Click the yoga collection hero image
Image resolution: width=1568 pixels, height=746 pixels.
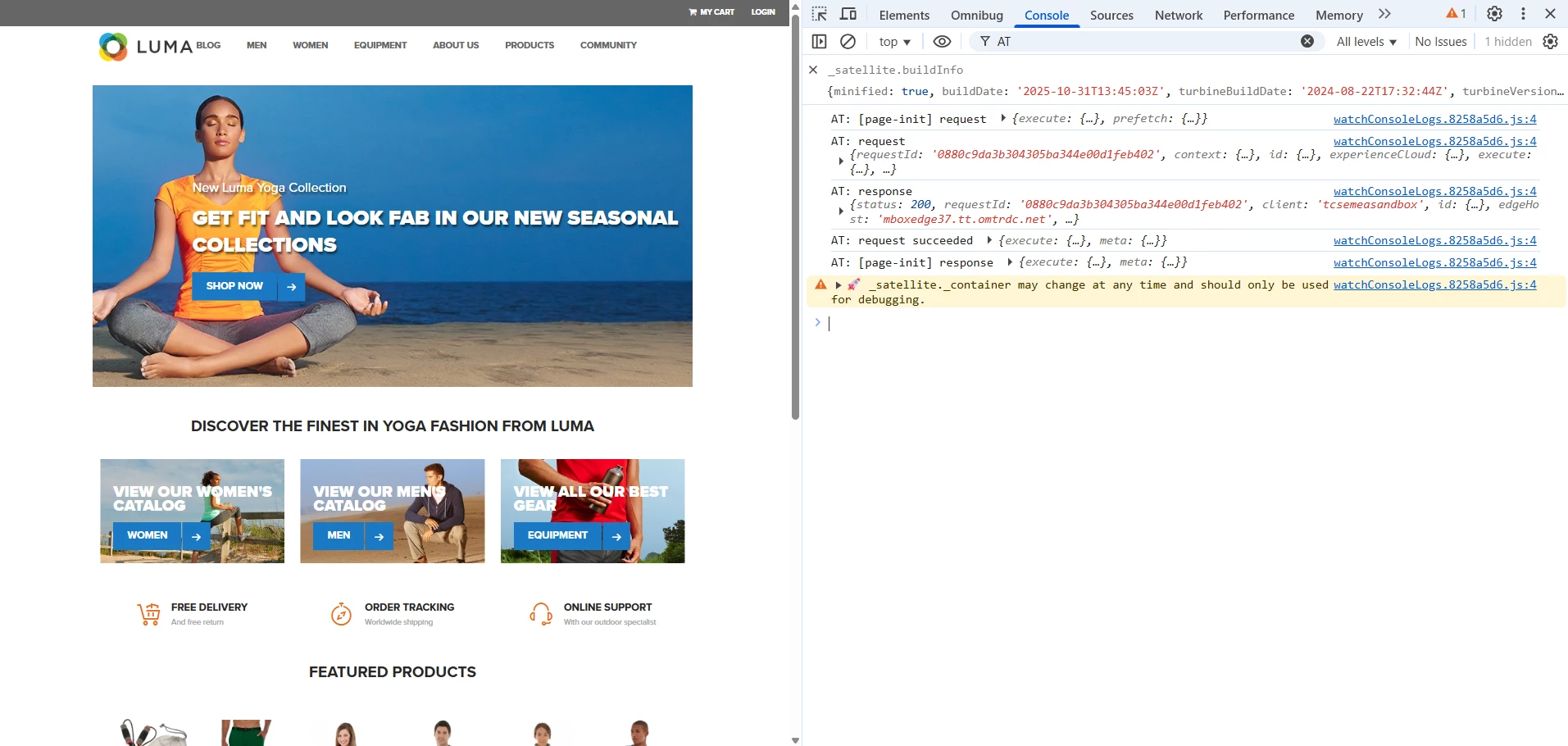(392, 236)
